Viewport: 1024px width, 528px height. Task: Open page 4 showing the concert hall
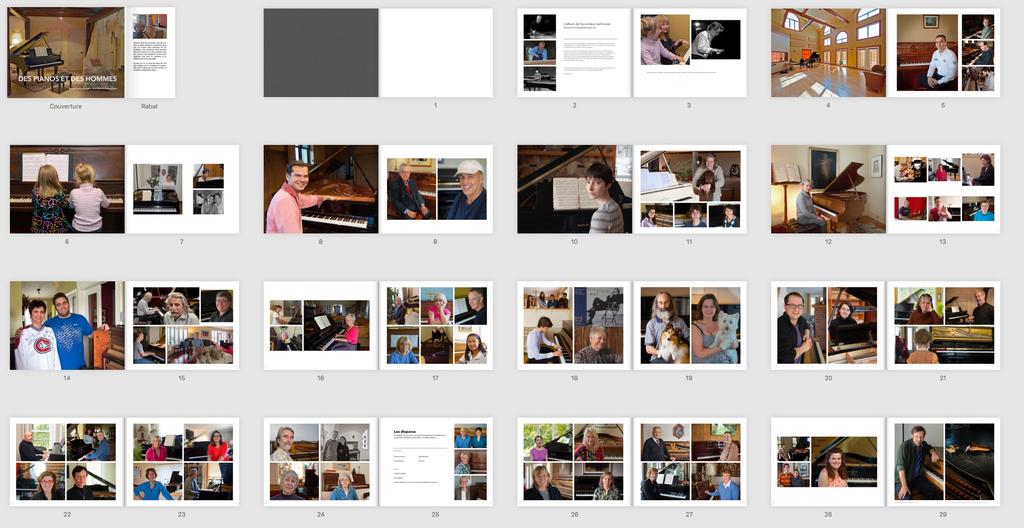point(828,53)
